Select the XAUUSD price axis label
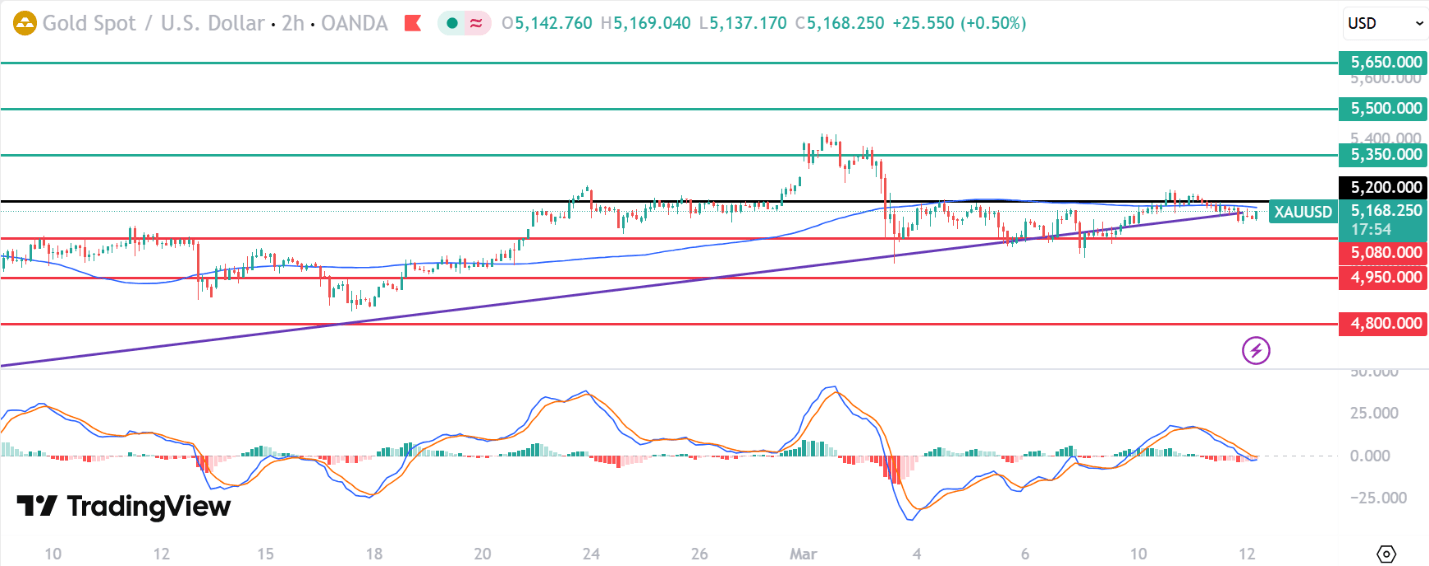The height and width of the screenshot is (566, 1429). pos(1302,212)
